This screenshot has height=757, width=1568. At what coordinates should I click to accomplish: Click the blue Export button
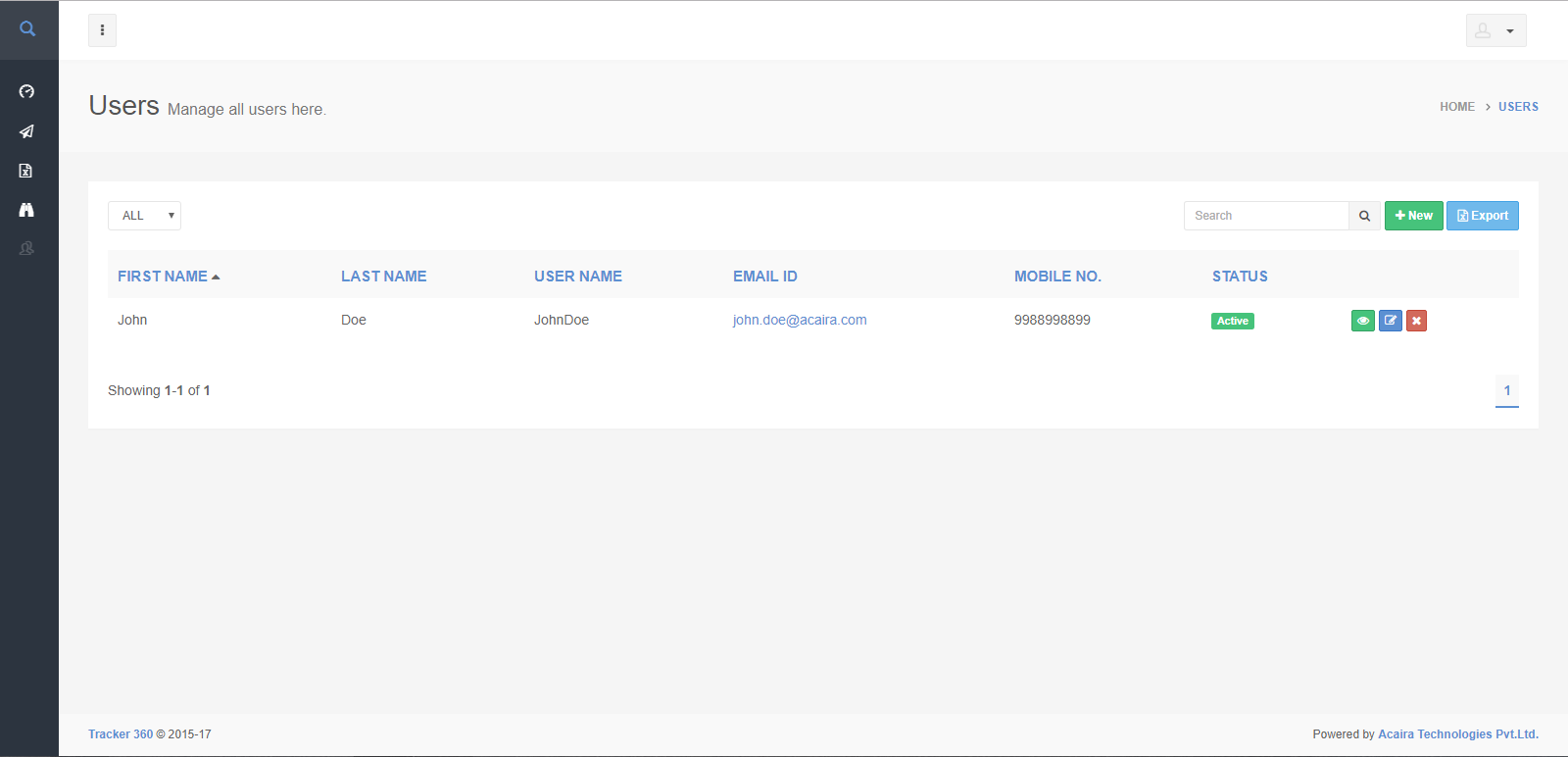[1482, 216]
